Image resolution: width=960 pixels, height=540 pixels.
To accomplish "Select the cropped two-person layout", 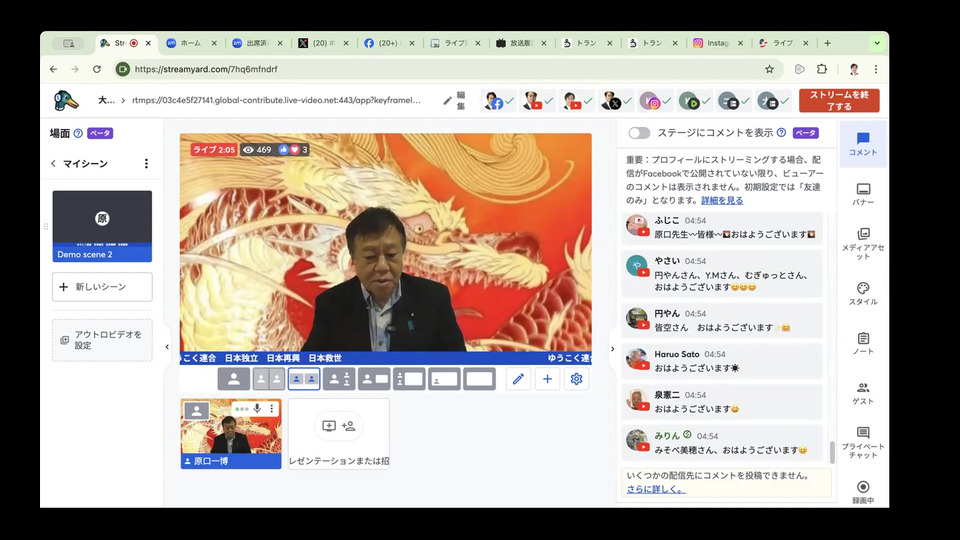I will tap(269, 379).
